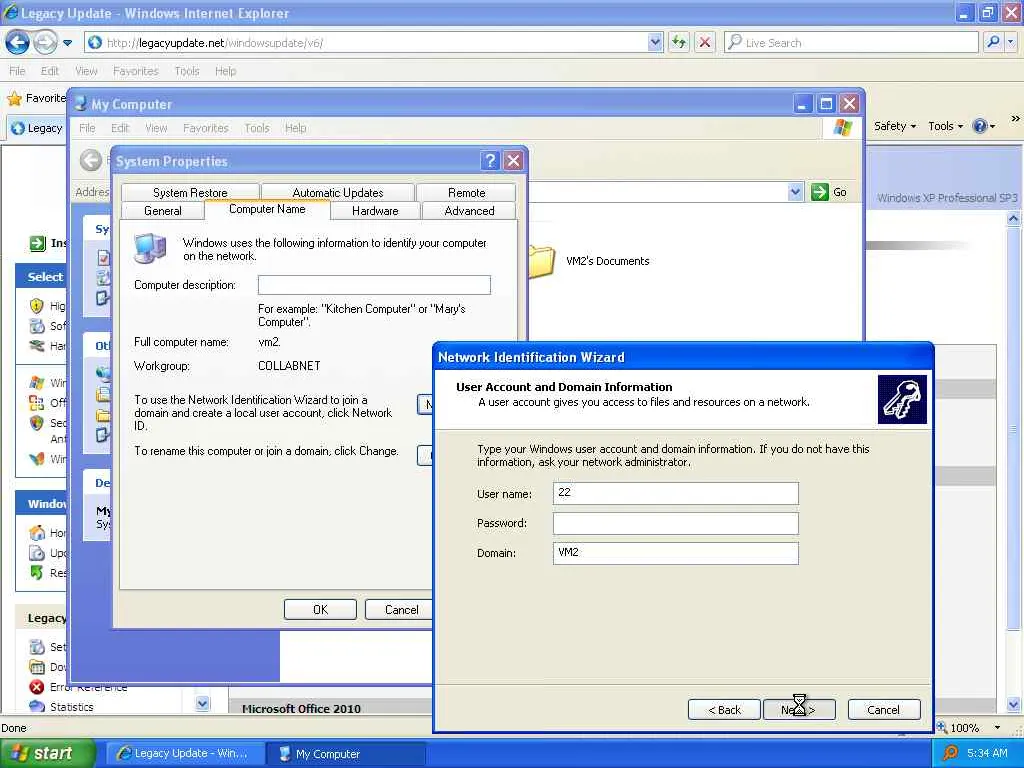Open Internet Explorer File menu
This screenshot has height=768, width=1024.
(x=18, y=71)
